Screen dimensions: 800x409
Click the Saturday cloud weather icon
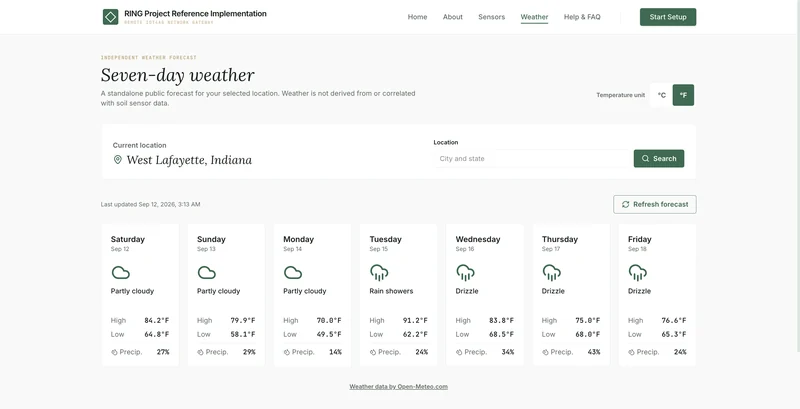[x=120, y=272]
